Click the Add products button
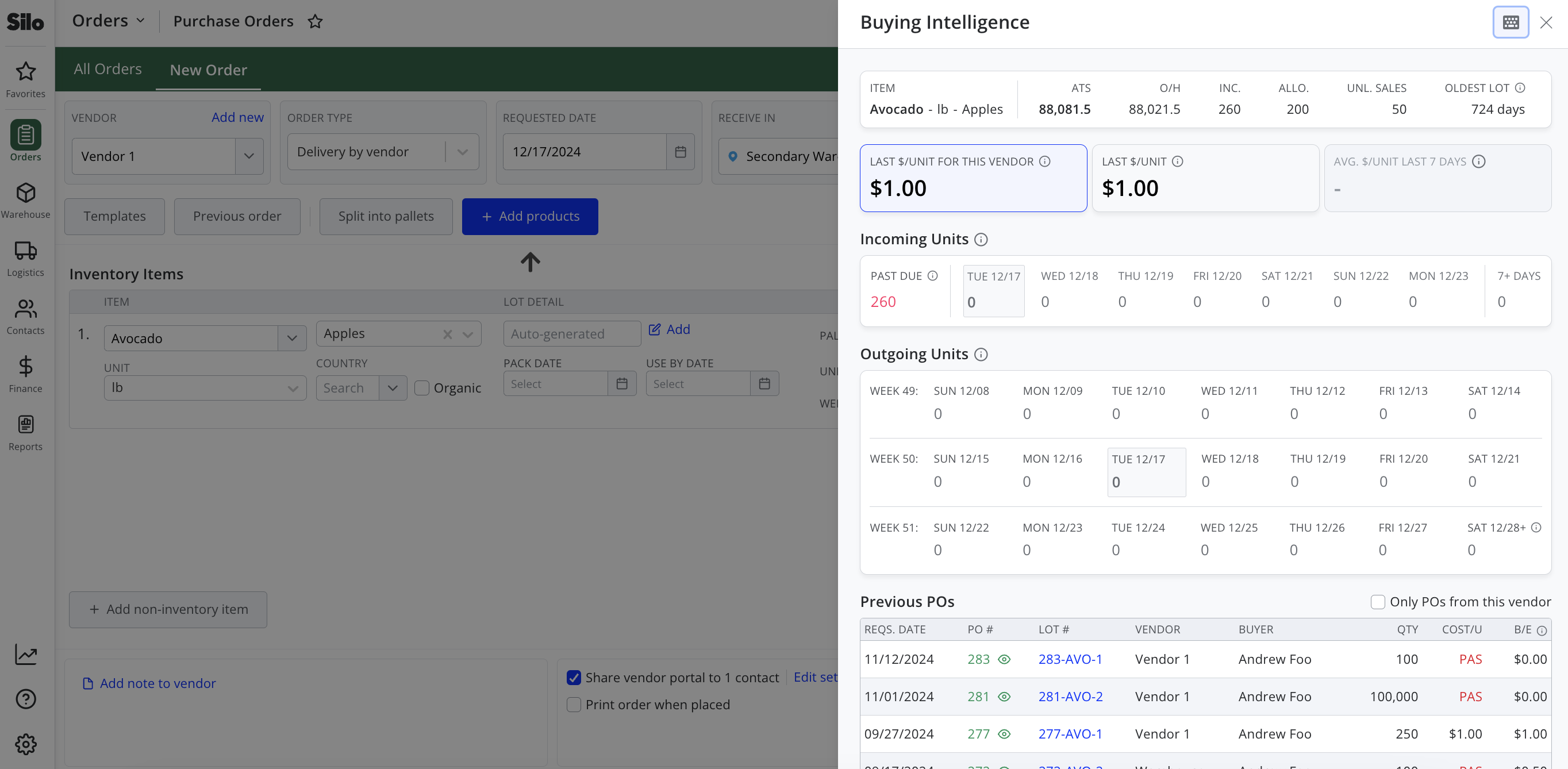1568x769 pixels. (x=529, y=216)
